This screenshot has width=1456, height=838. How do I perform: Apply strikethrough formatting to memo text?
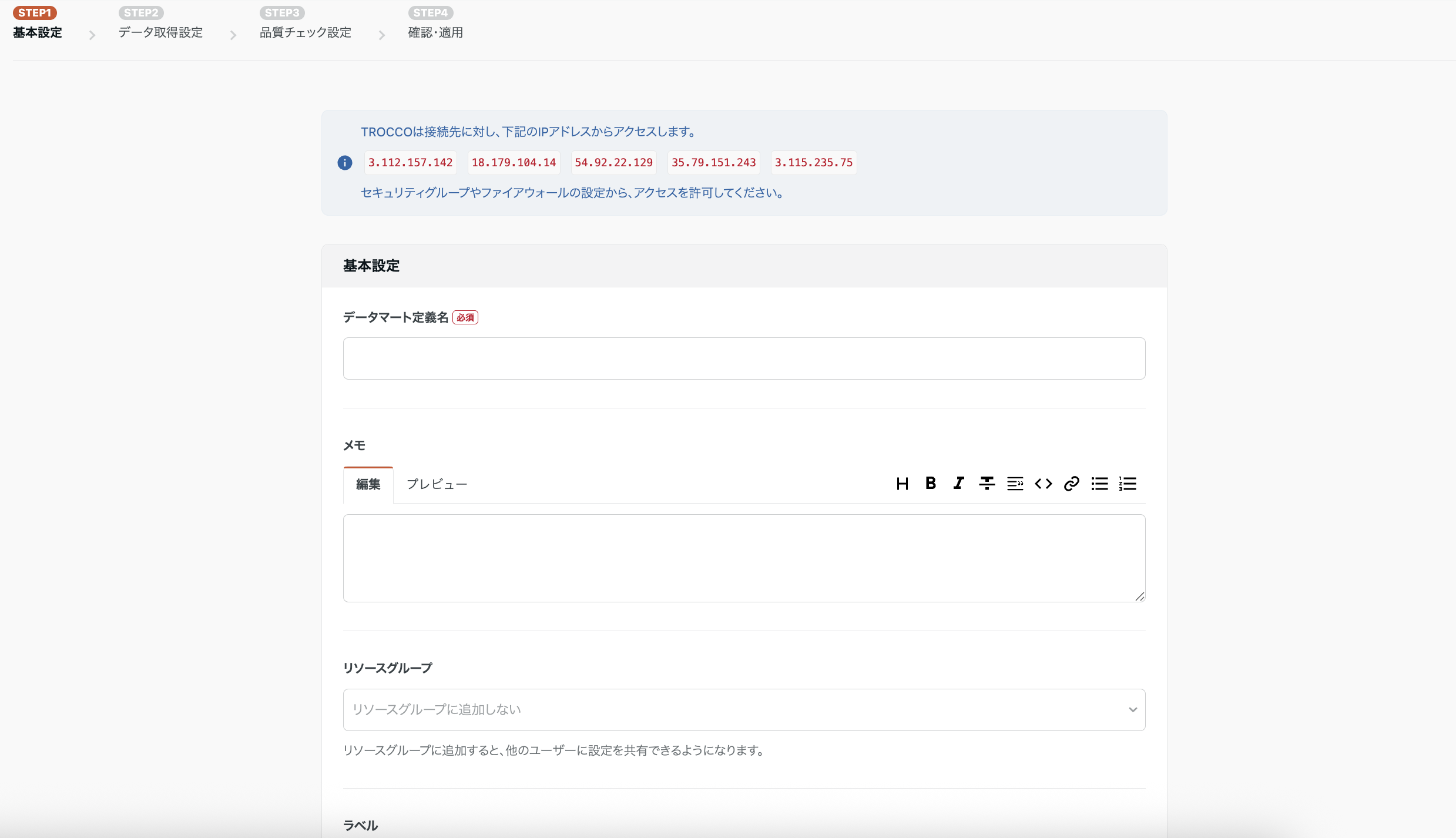tap(987, 484)
